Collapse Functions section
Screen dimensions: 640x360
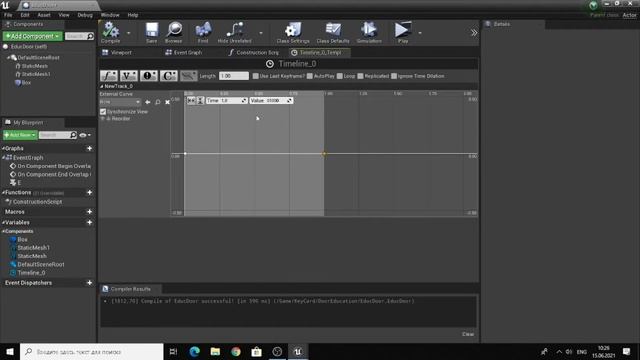click(3, 192)
